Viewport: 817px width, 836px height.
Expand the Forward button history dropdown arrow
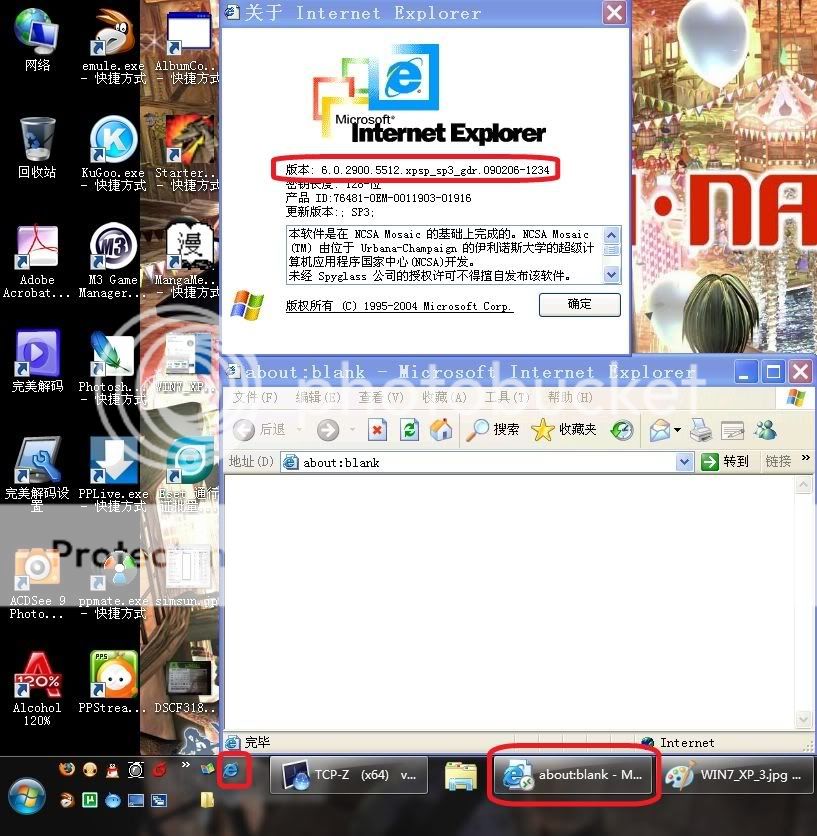pyautogui.click(x=353, y=430)
